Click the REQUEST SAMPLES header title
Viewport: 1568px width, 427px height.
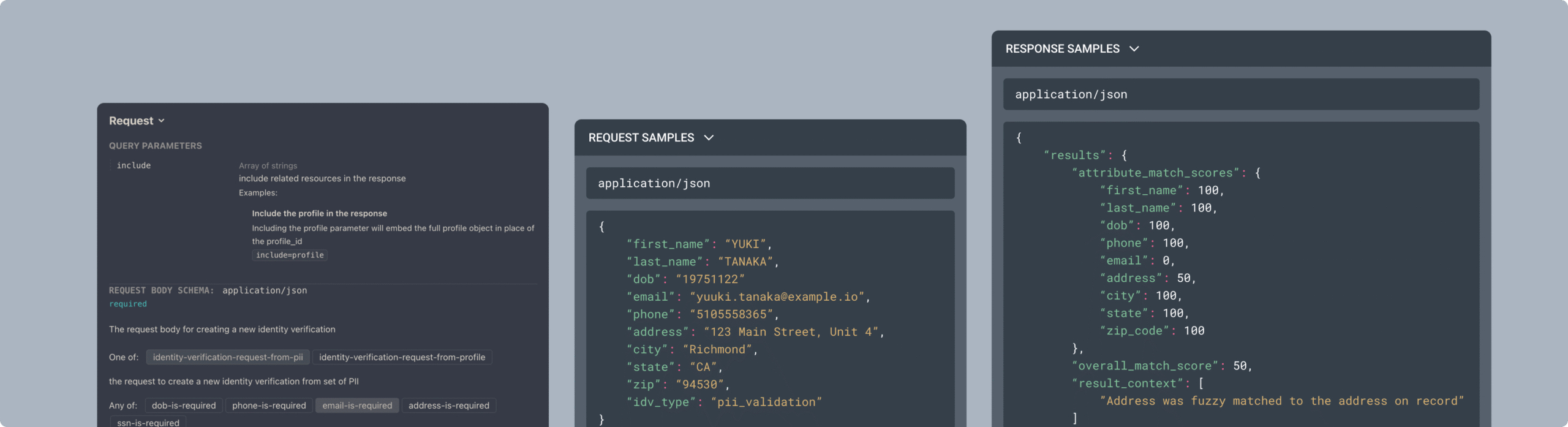tap(641, 138)
